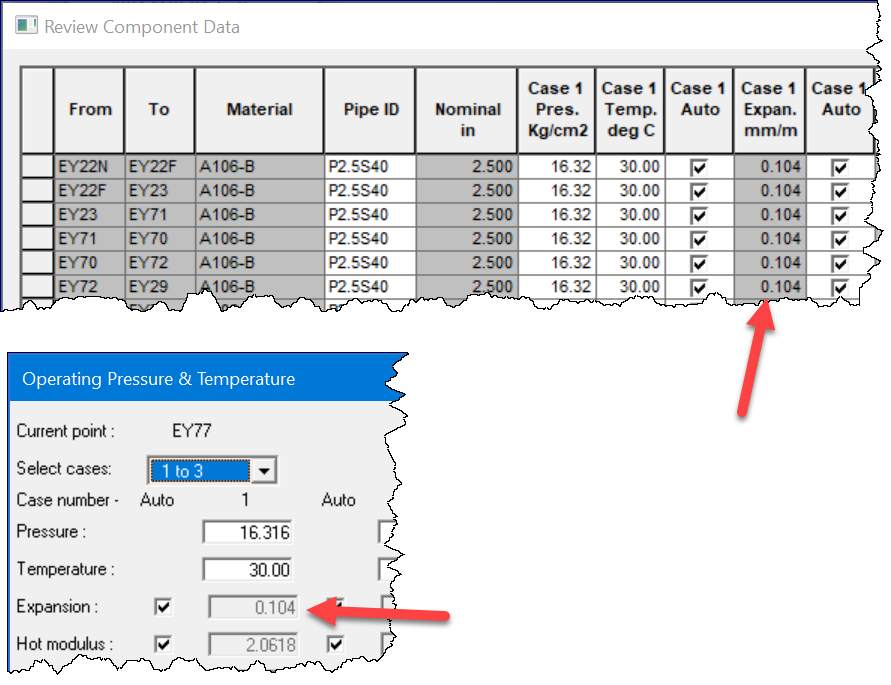The image size is (891, 685).
Task: Select the To cell EY22F in first row
Action: coord(159,166)
